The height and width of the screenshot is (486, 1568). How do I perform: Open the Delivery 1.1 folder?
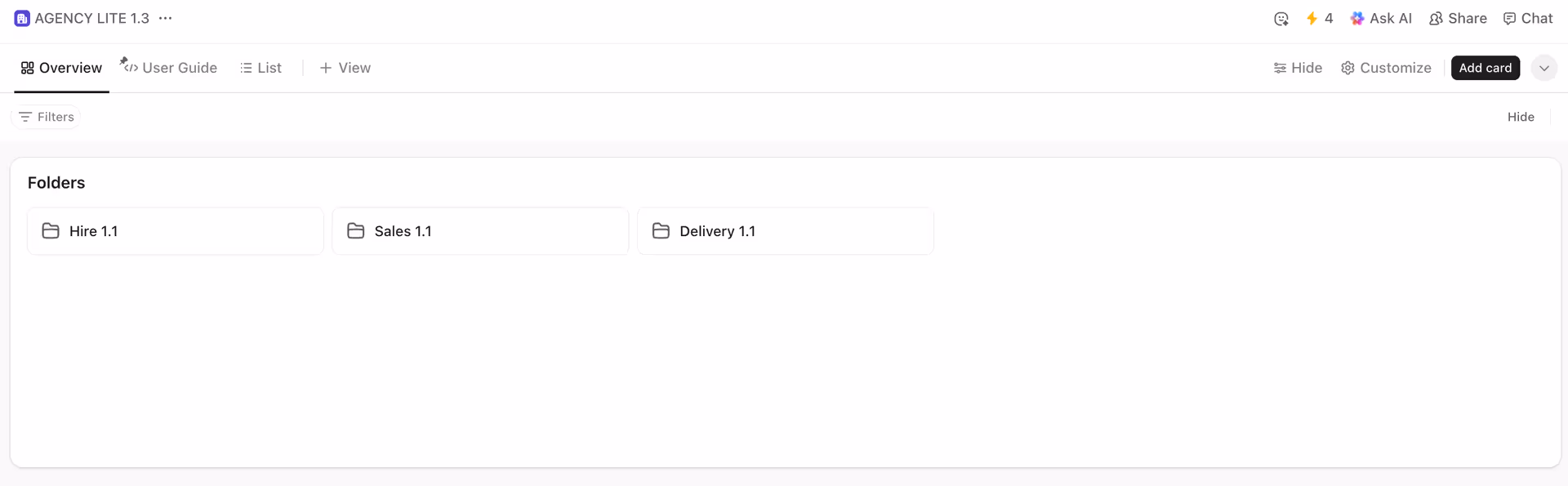coord(785,231)
